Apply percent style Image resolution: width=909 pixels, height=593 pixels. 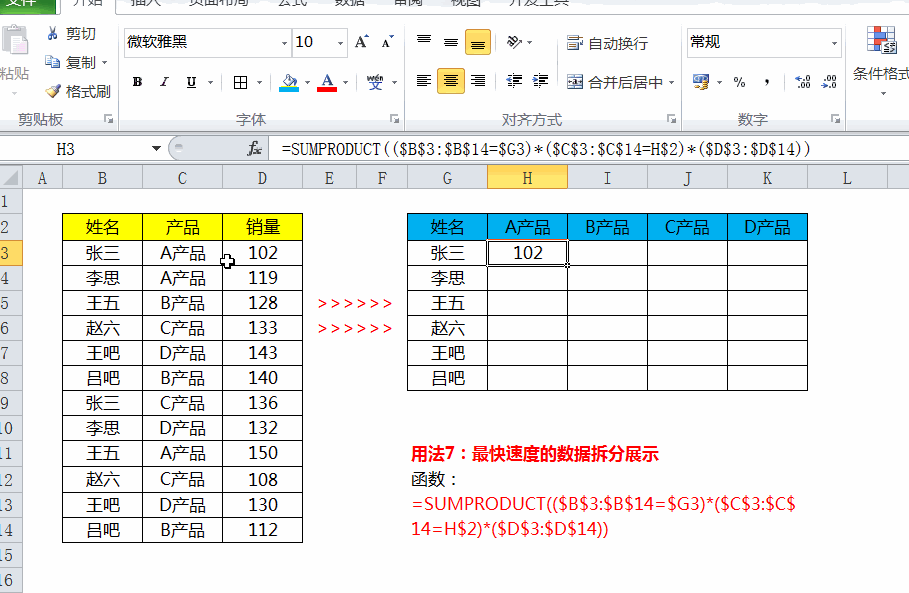[739, 82]
